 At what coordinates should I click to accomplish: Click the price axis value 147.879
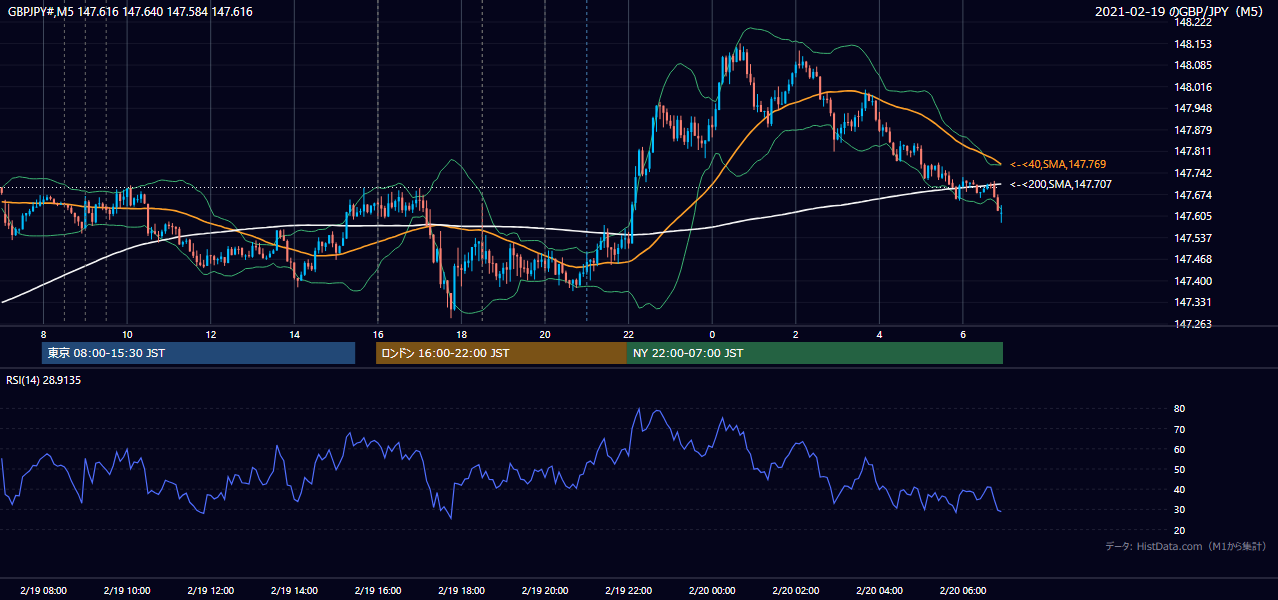tap(1192, 130)
